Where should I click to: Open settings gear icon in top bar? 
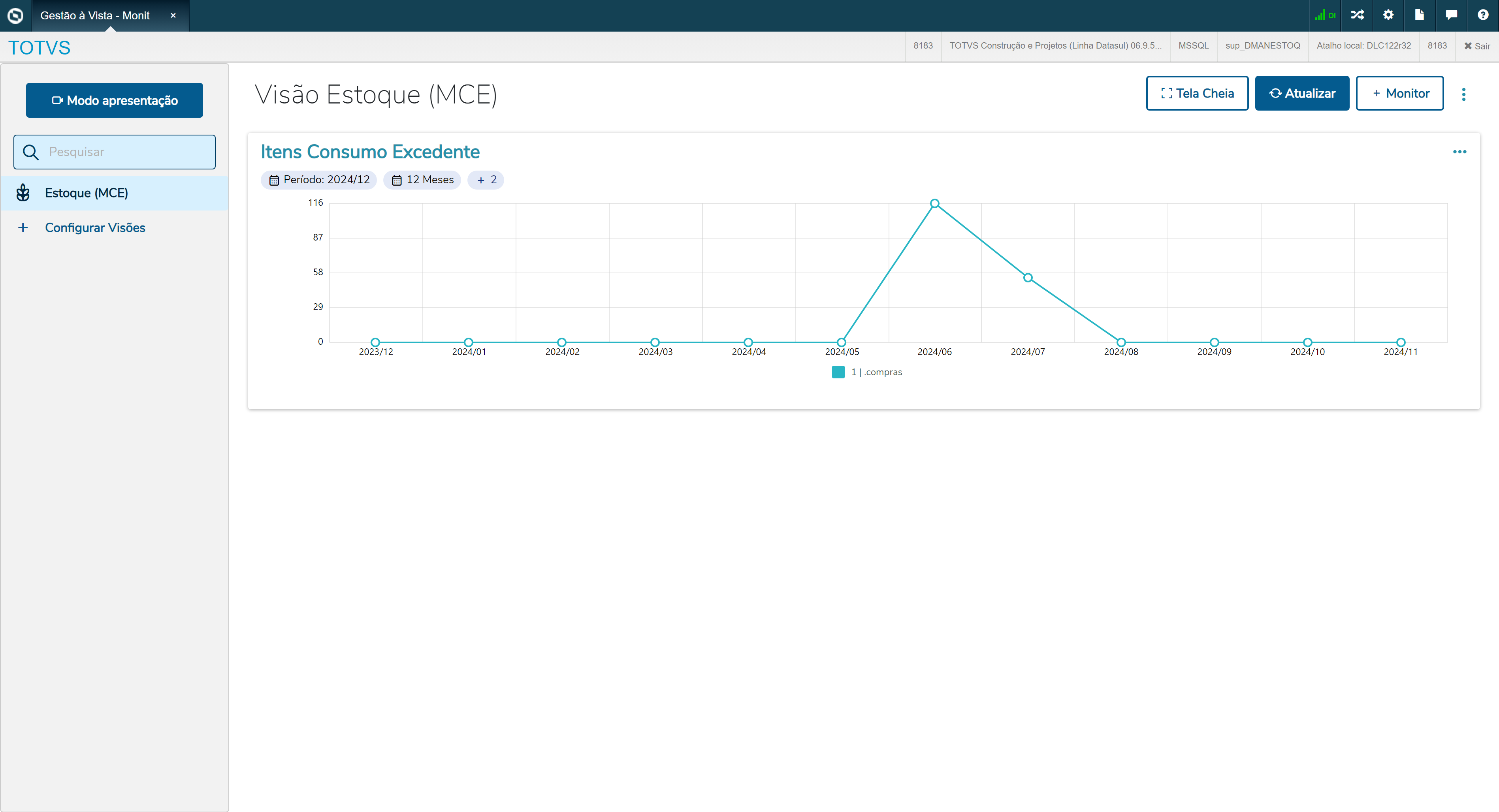point(1388,15)
